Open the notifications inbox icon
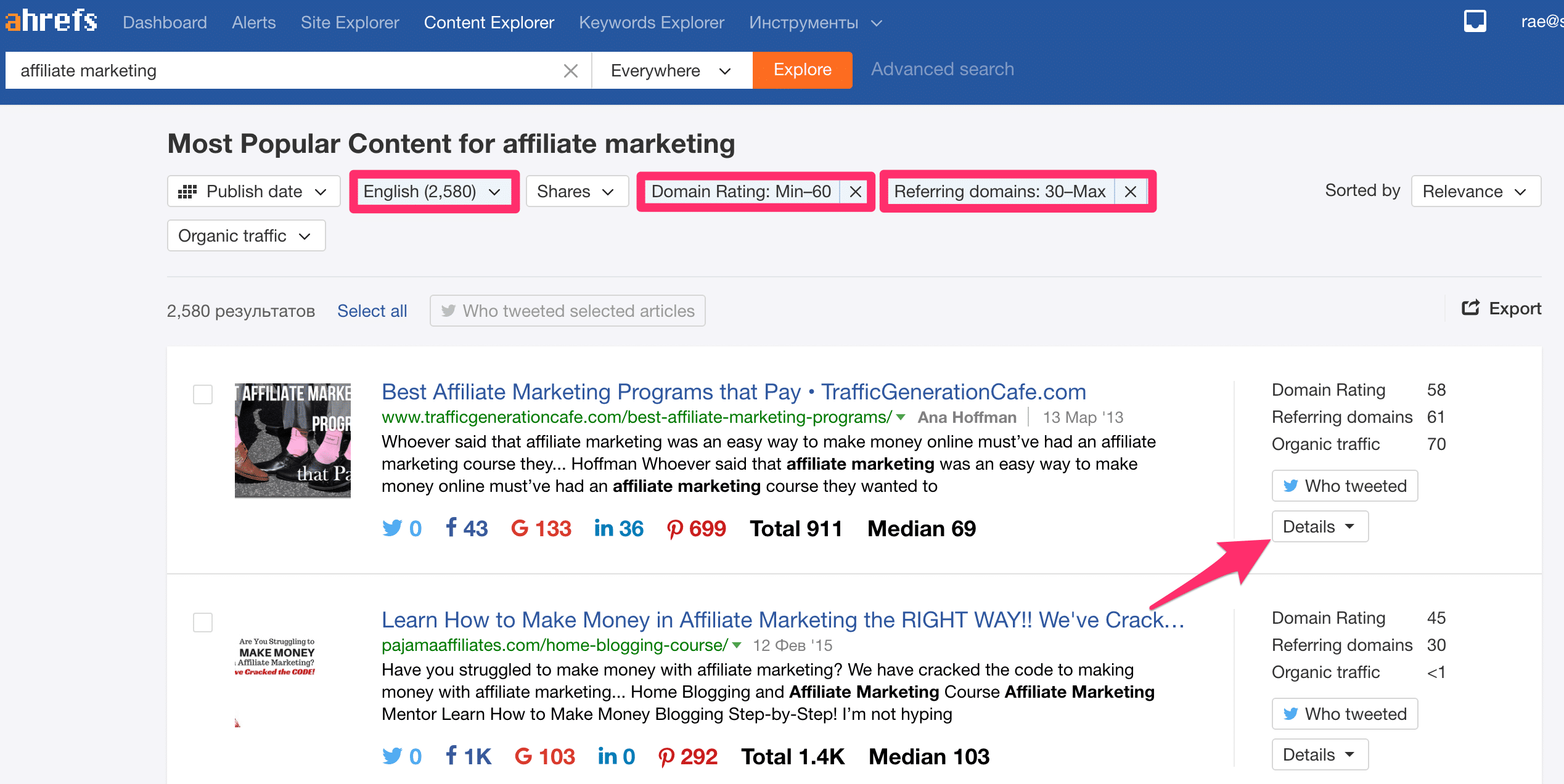Screen dimensions: 1564x784 1475,21
